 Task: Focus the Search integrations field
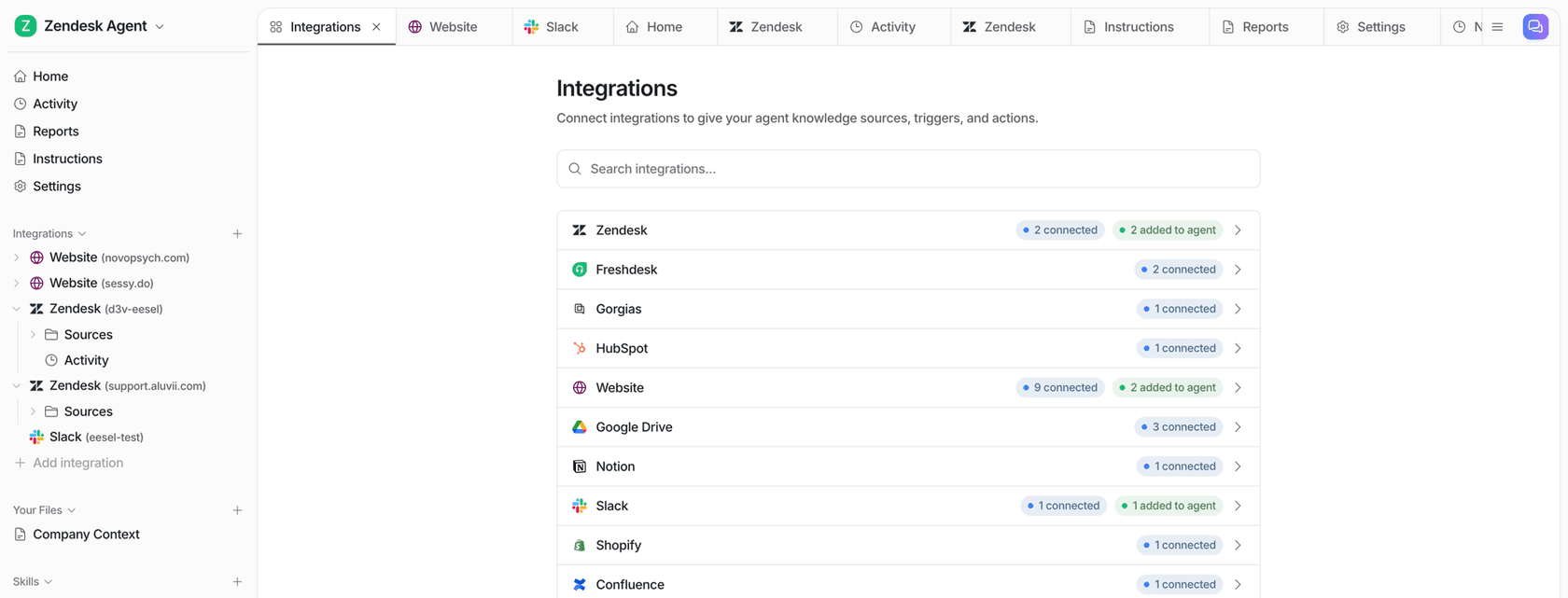[x=908, y=169]
